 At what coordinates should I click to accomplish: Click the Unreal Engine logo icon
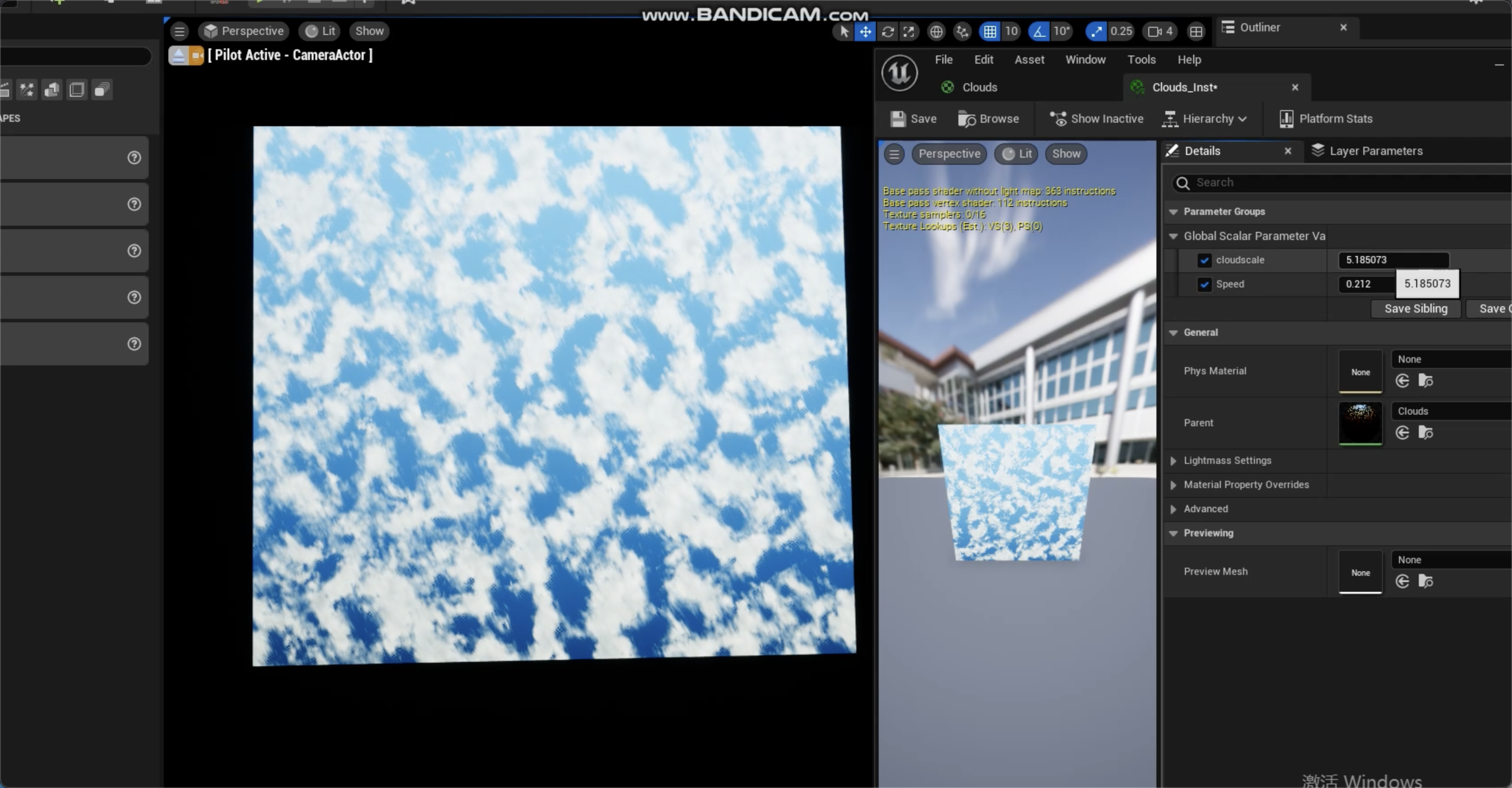point(899,73)
